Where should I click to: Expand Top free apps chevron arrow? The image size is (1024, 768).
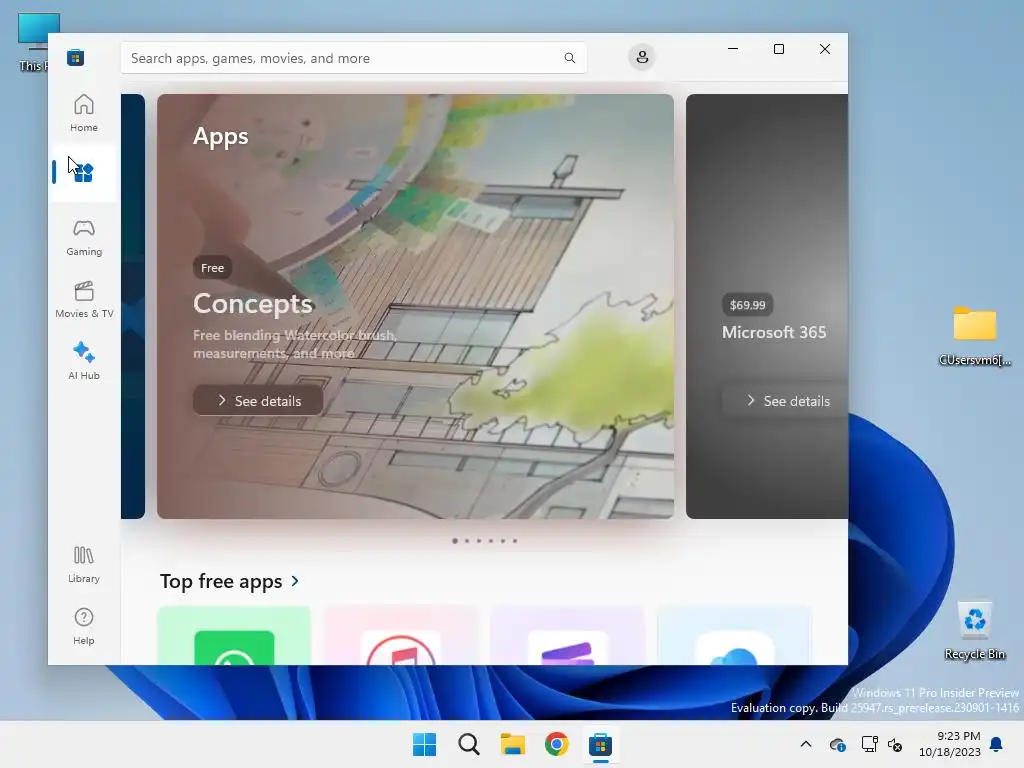295,581
